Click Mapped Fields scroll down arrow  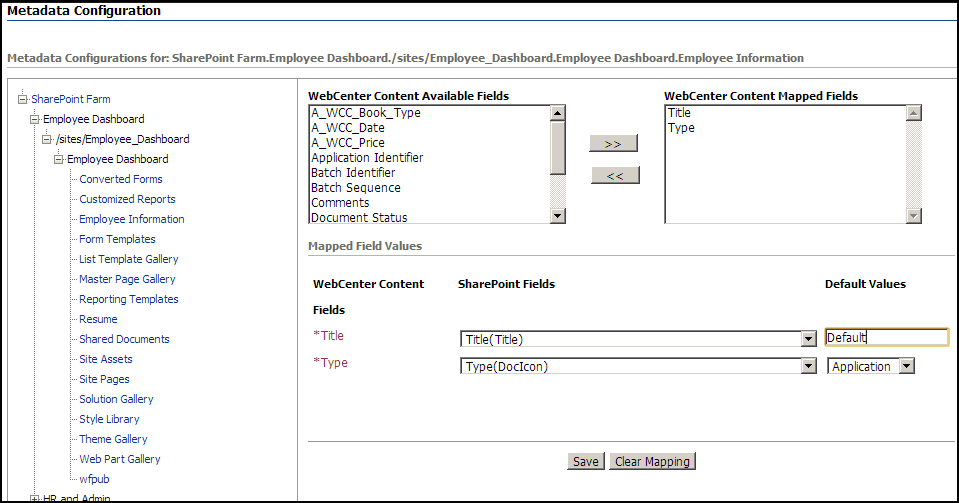pyautogui.click(x=914, y=215)
